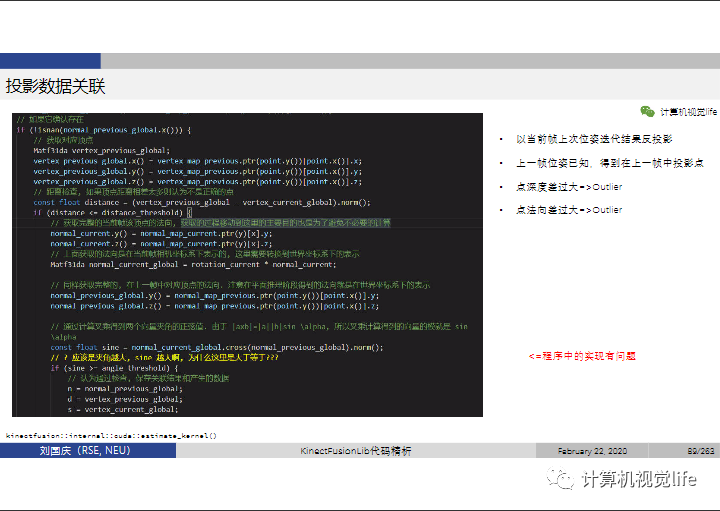Viewport: 720px width, 511px height.
Task: Click the line assigning normal_previous_global.y()
Action: pyautogui.click(x=215, y=296)
